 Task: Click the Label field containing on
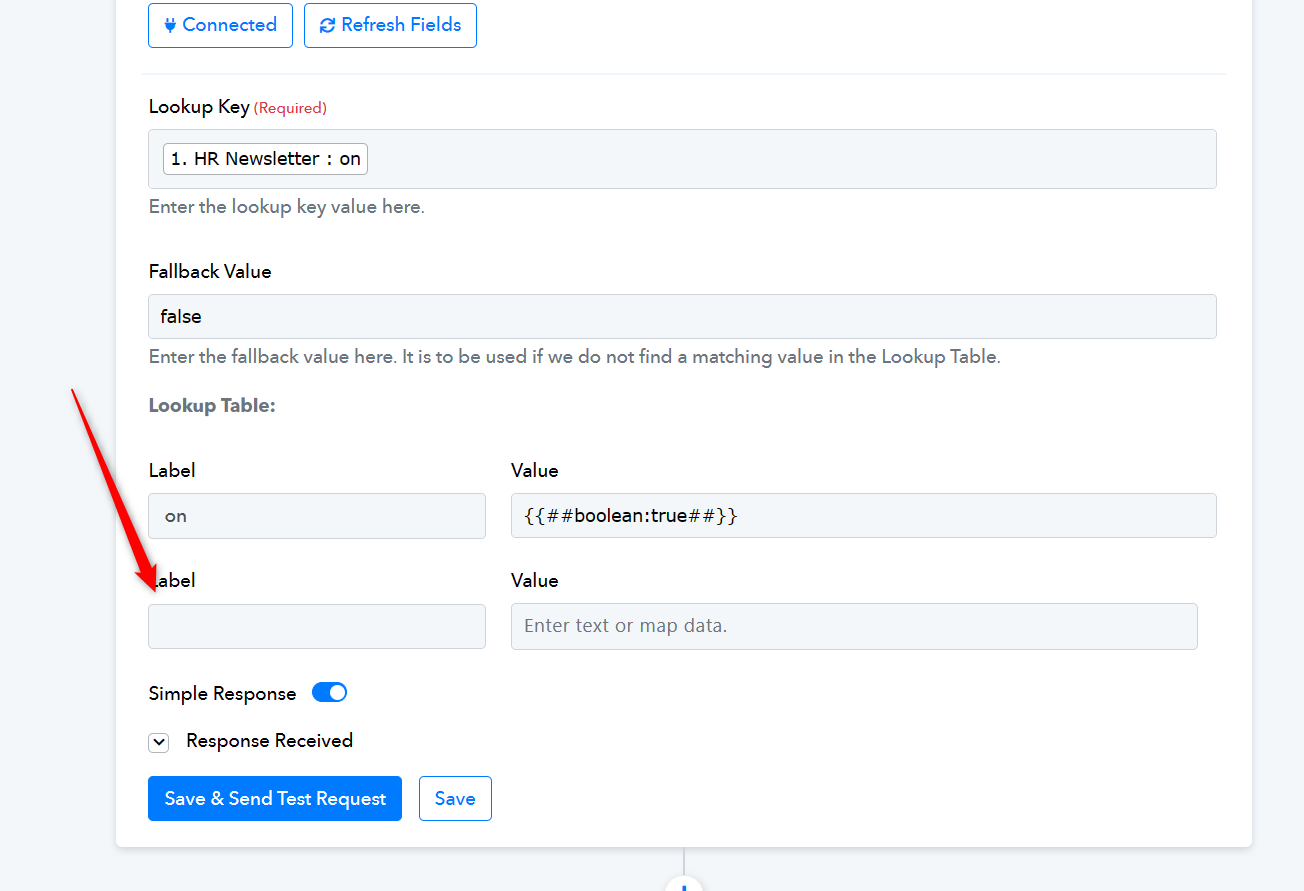click(317, 516)
